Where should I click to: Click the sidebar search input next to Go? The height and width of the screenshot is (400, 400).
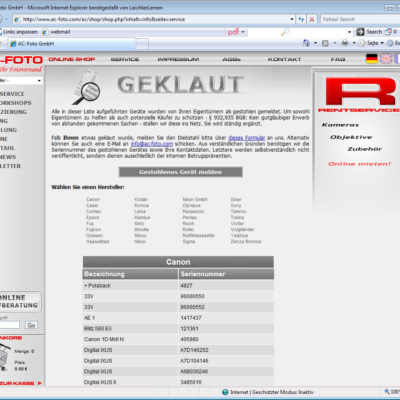pyautogui.click(x=10, y=325)
